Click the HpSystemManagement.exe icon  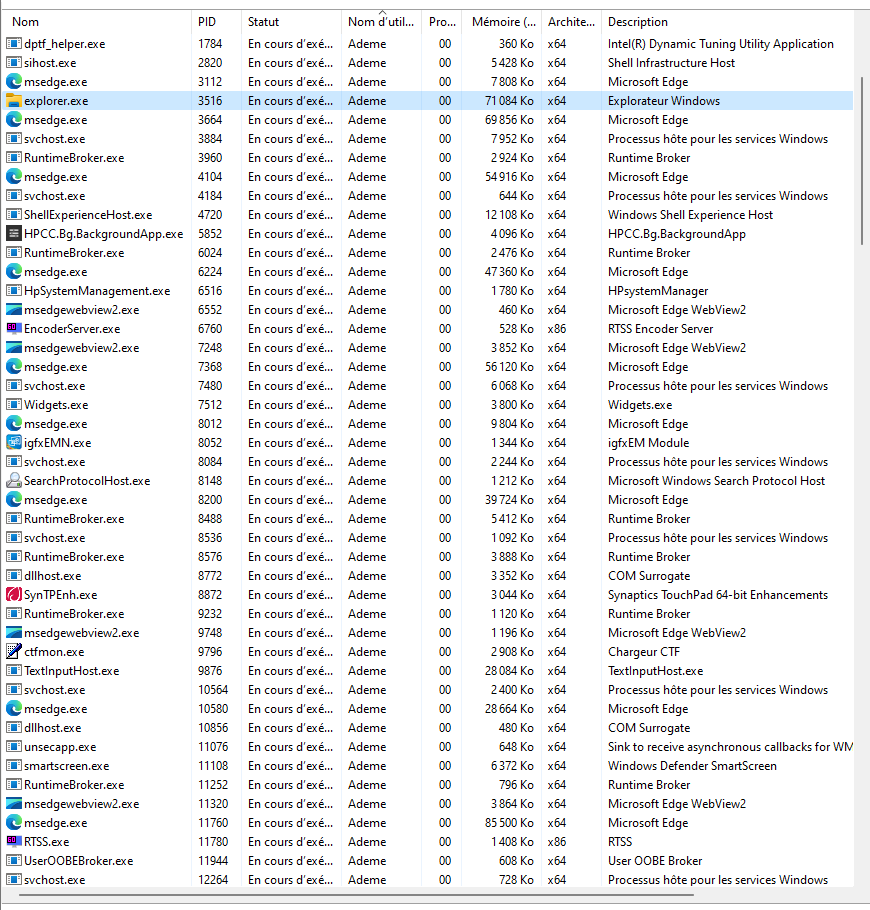(13, 291)
